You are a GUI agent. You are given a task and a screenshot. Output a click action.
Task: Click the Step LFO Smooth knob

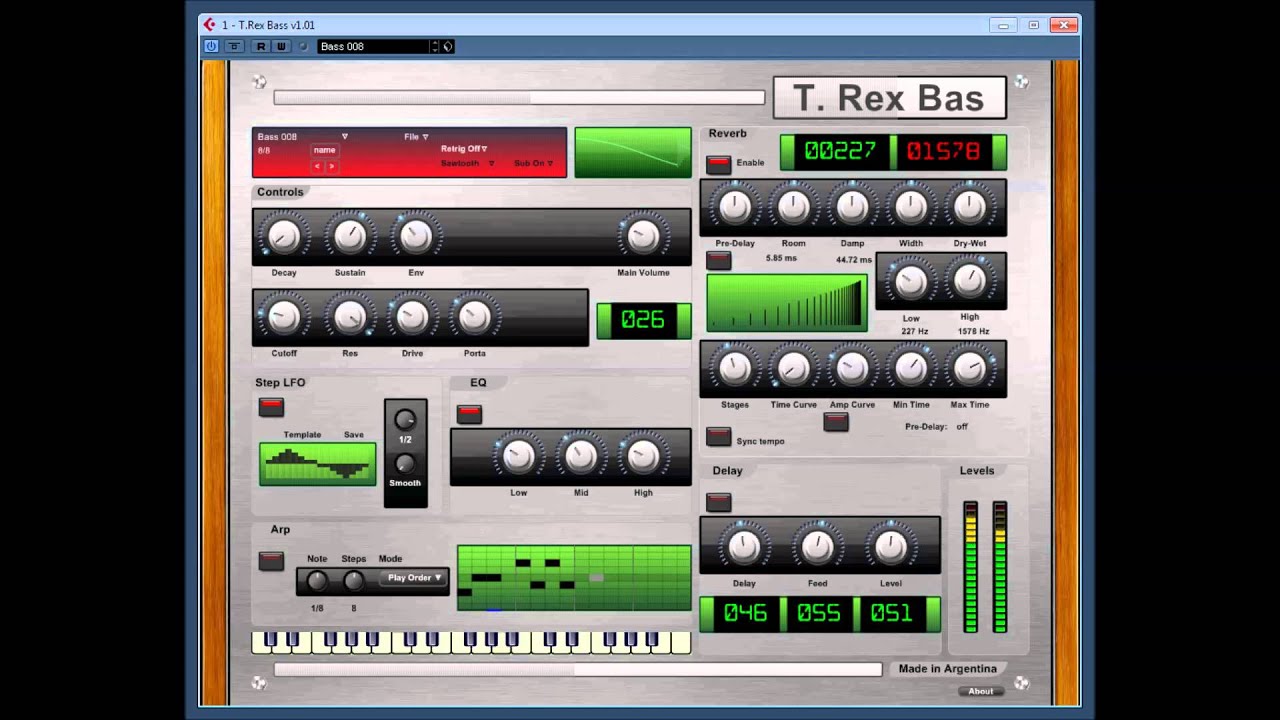tap(405, 464)
